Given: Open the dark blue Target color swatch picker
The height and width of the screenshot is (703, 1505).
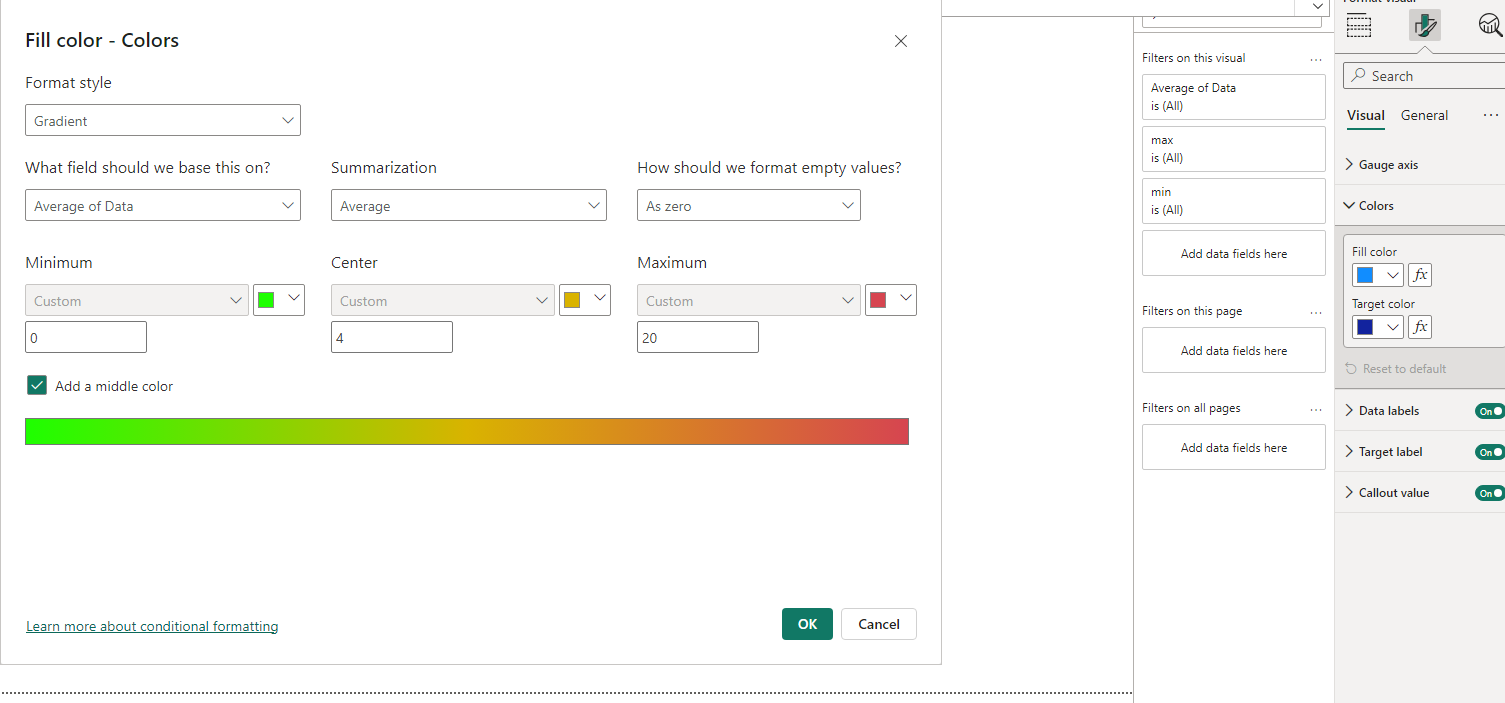Looking at the screenshot, I should click(1378, 327).
